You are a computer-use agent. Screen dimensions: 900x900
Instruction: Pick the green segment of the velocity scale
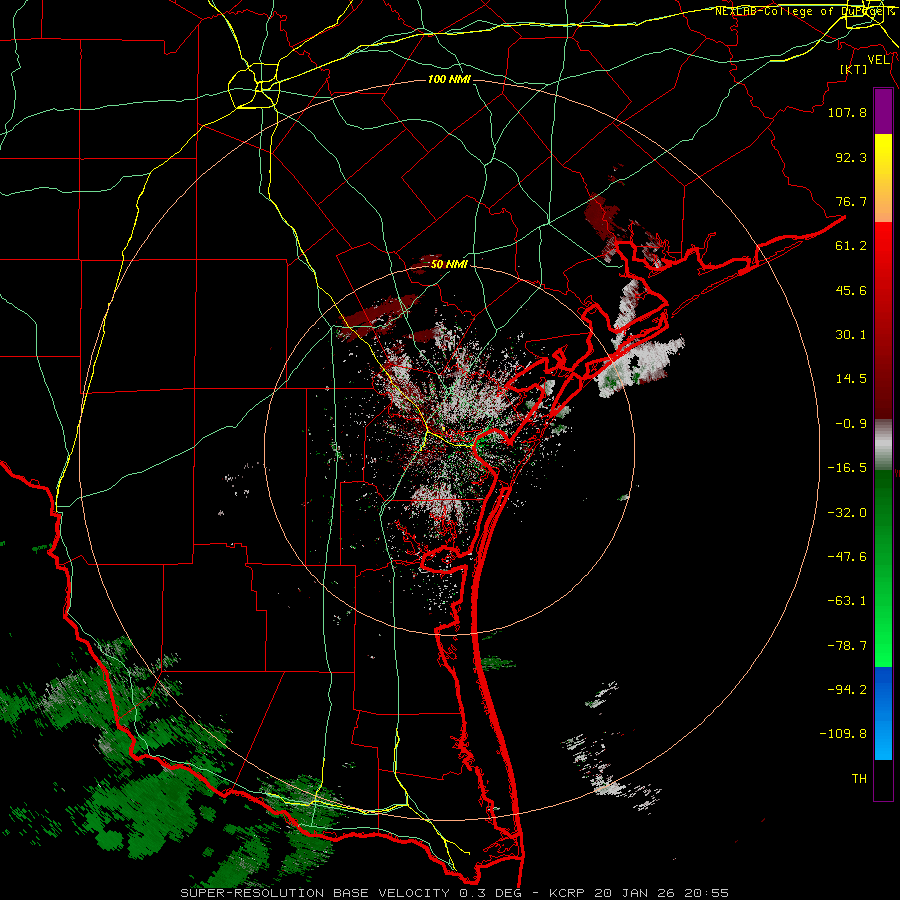tap(883, 568)
